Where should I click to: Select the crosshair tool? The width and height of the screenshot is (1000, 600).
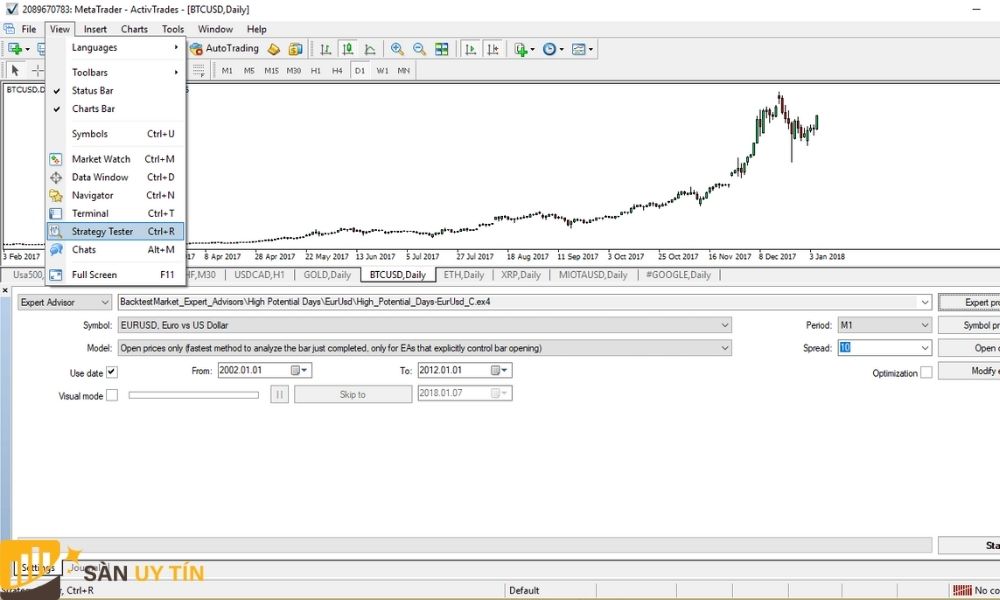(38, 70)
